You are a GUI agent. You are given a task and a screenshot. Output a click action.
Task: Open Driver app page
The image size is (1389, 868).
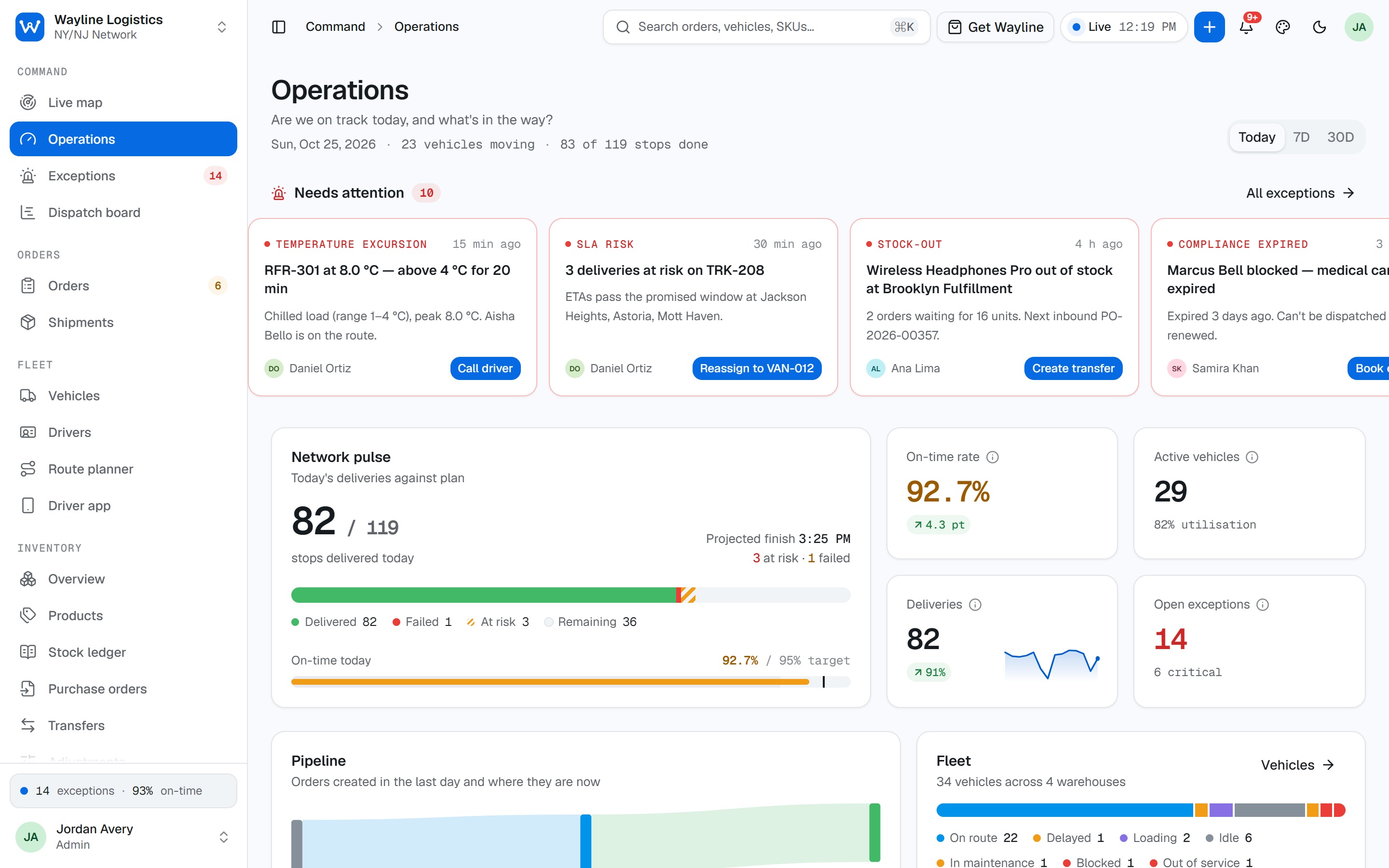123,506
